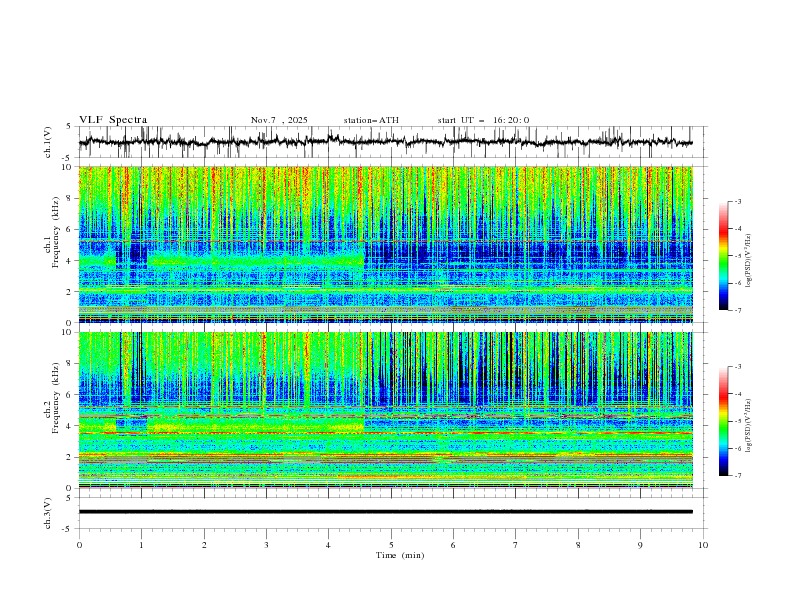The height and width of the screenshot is (612, 792).
Task: Click the ch.2 spectrogram color scale bar
Action: [x=724, y=421]
